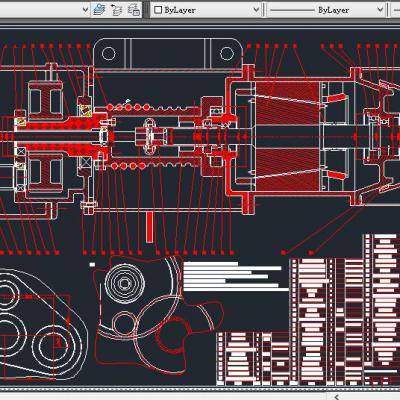Select the linetype ByLayer line preview
The height and width of the screenshot is (400, 400).
tap(292, 10)
